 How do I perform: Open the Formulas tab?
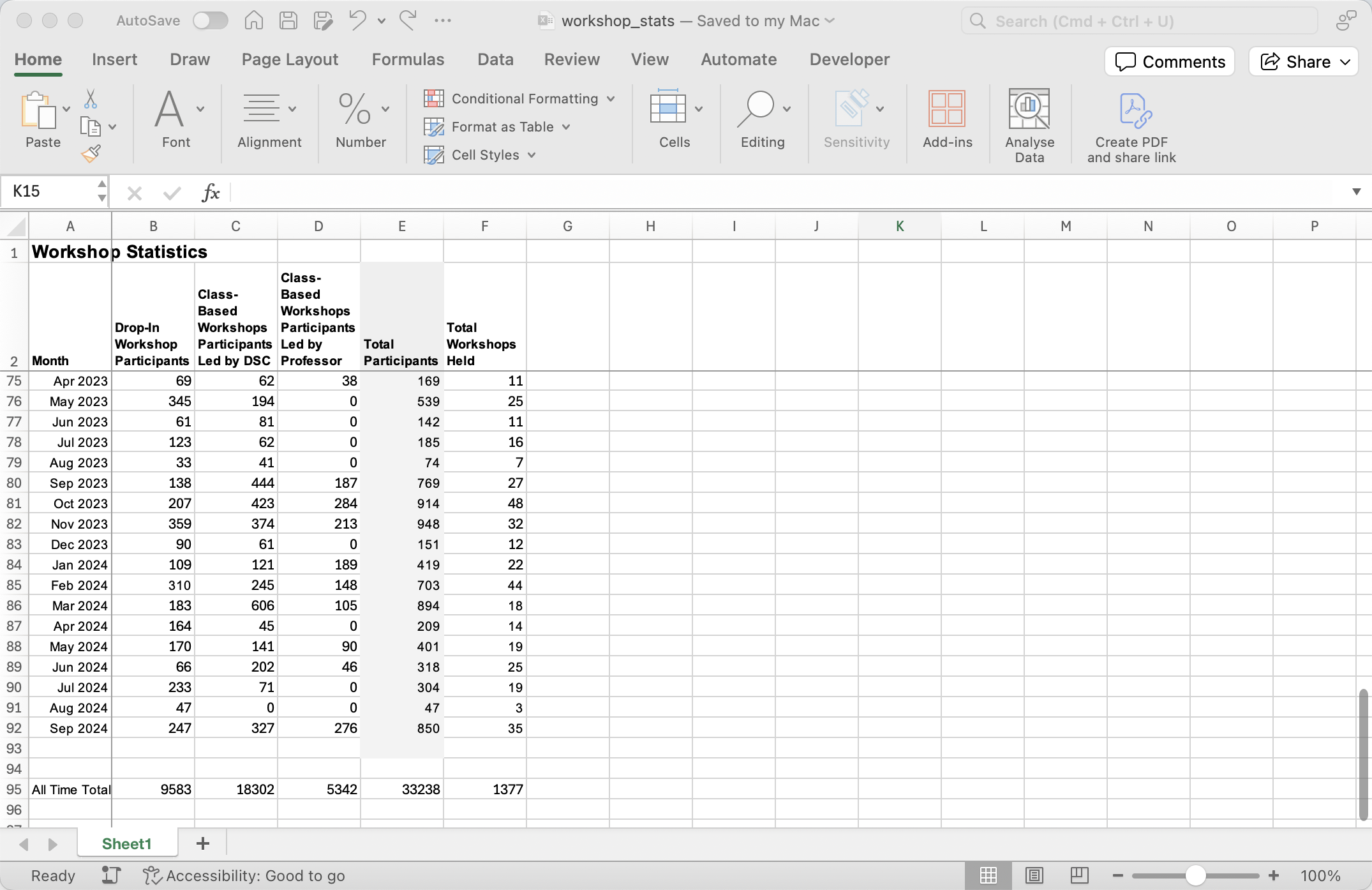tap(408, 59)
